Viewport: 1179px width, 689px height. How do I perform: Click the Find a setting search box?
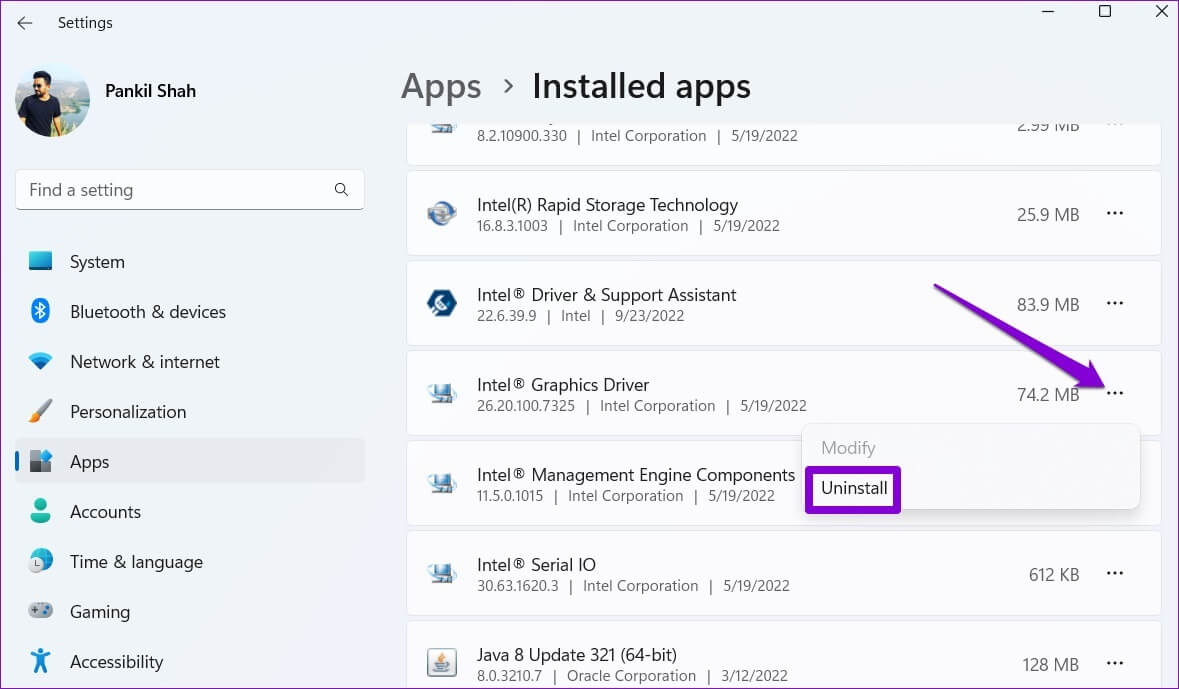coord(189,190)
